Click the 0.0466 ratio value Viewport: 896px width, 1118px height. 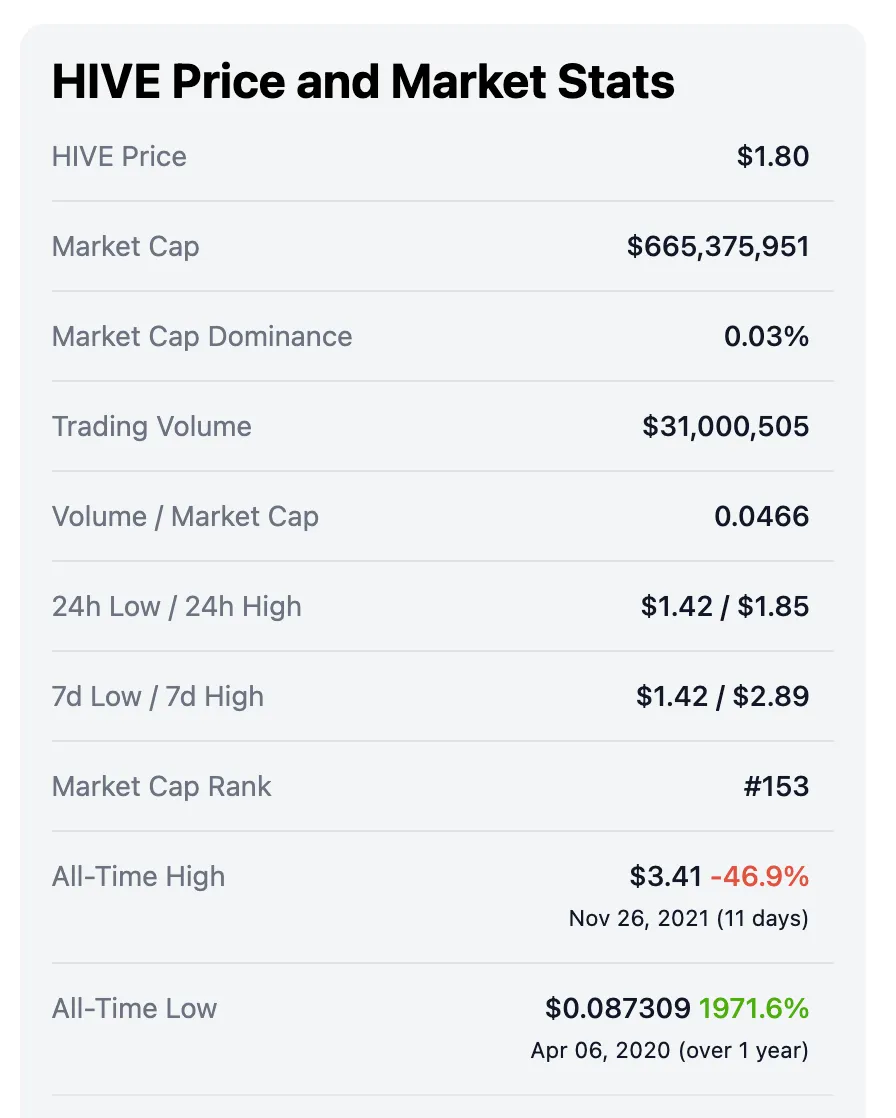pyautogui.click(x=761, y=516)
